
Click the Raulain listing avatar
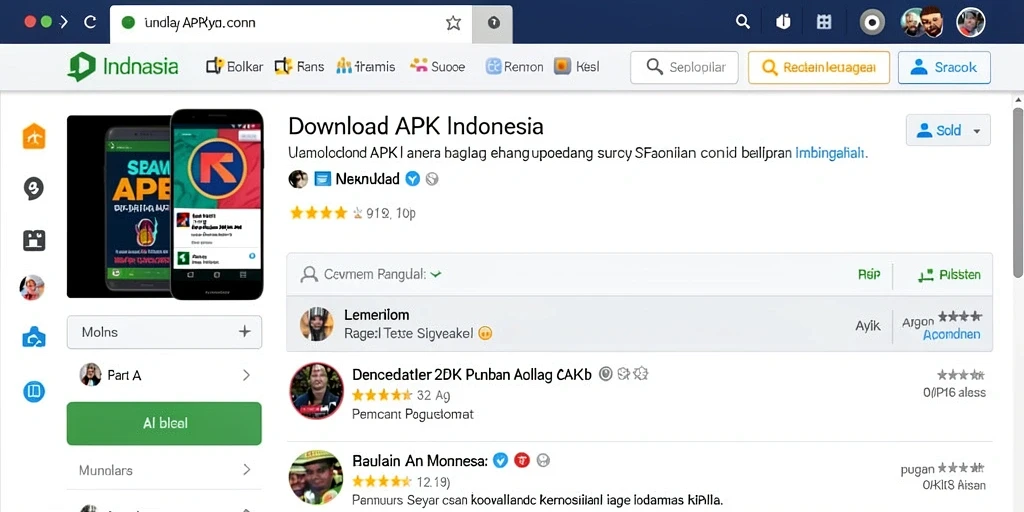pyautogui.click(x=316, y=477)
